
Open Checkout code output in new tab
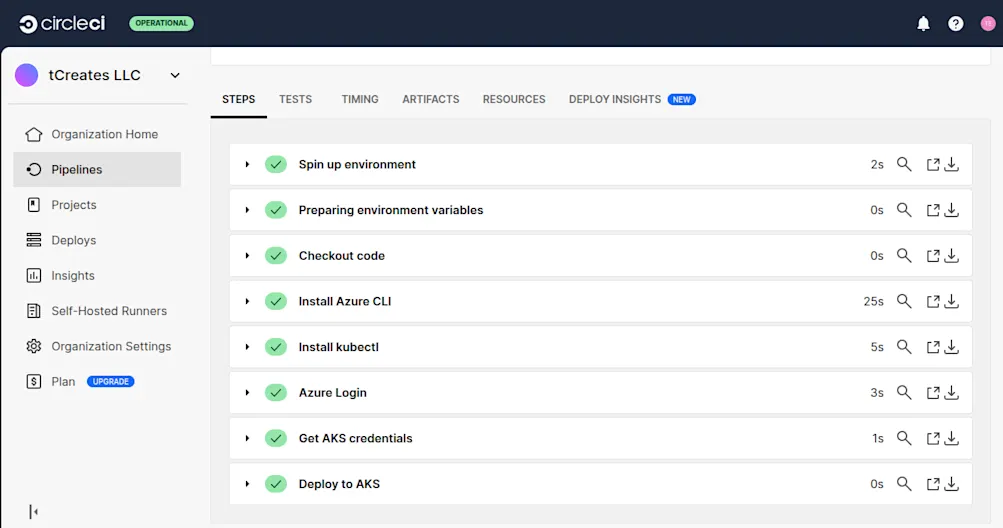point(933,255)
